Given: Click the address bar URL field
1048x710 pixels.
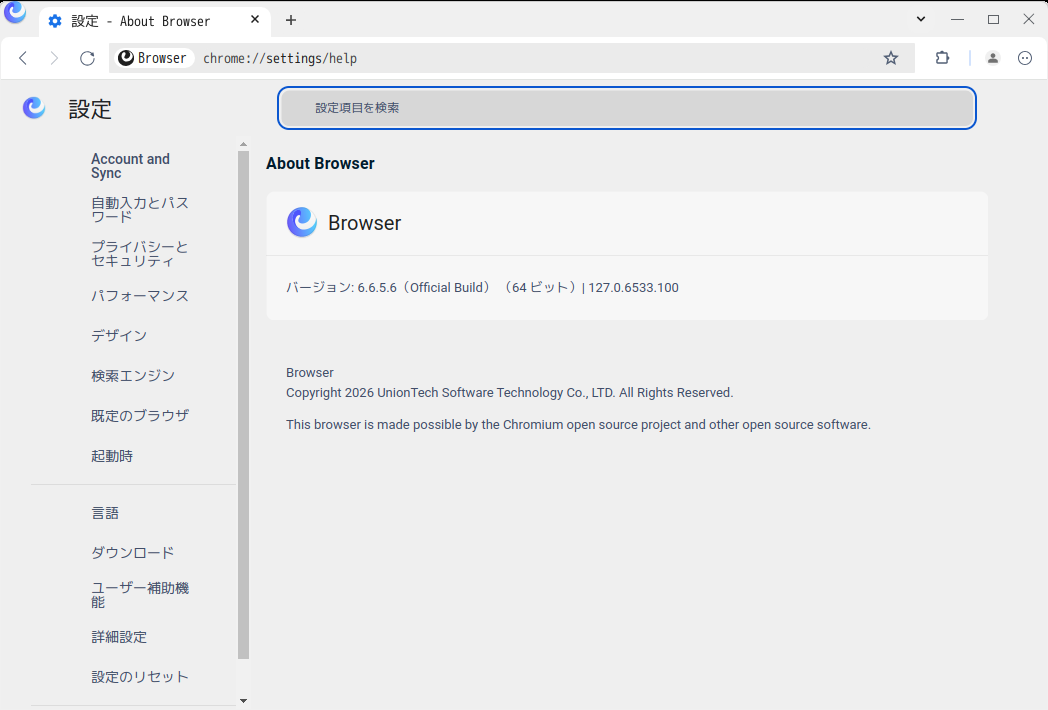Looking at the screenshot, I should (530, 58).
